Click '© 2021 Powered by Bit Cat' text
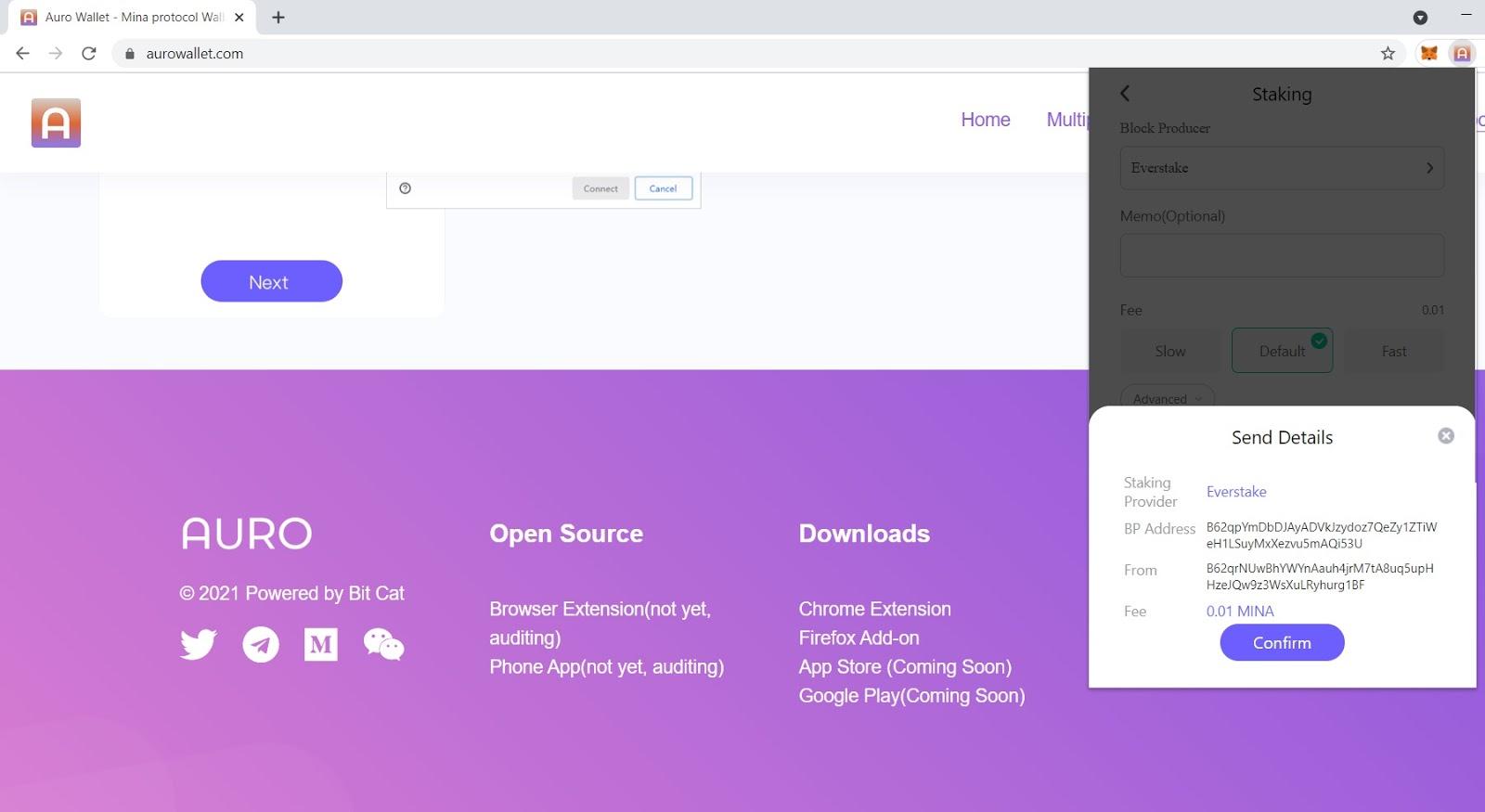Viewport: 1485px width, 812px height. [x=291, y=593]
